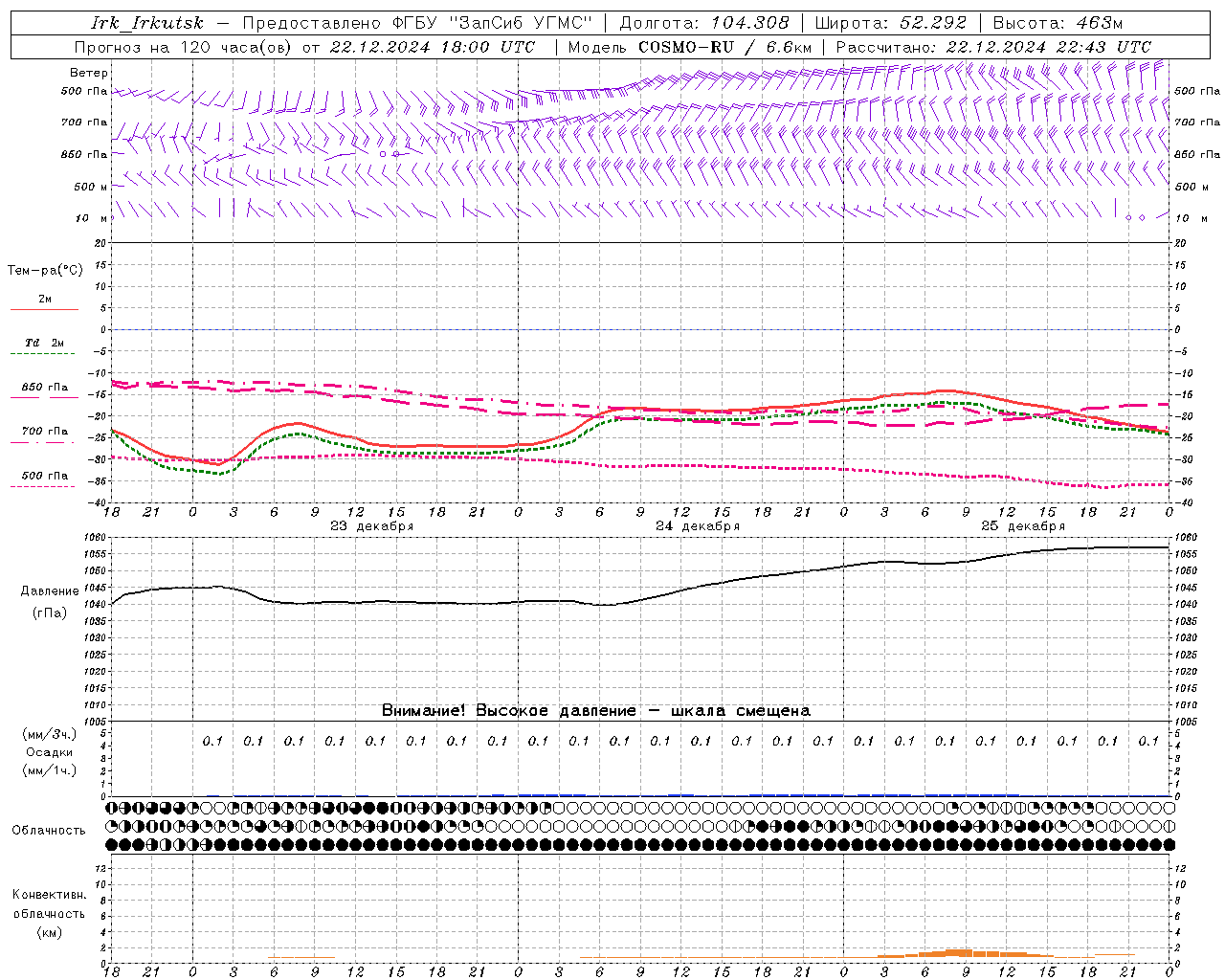
Task: Click the 2м temperature legend entry
Action: pyautogui.click(x=45, y=300)
